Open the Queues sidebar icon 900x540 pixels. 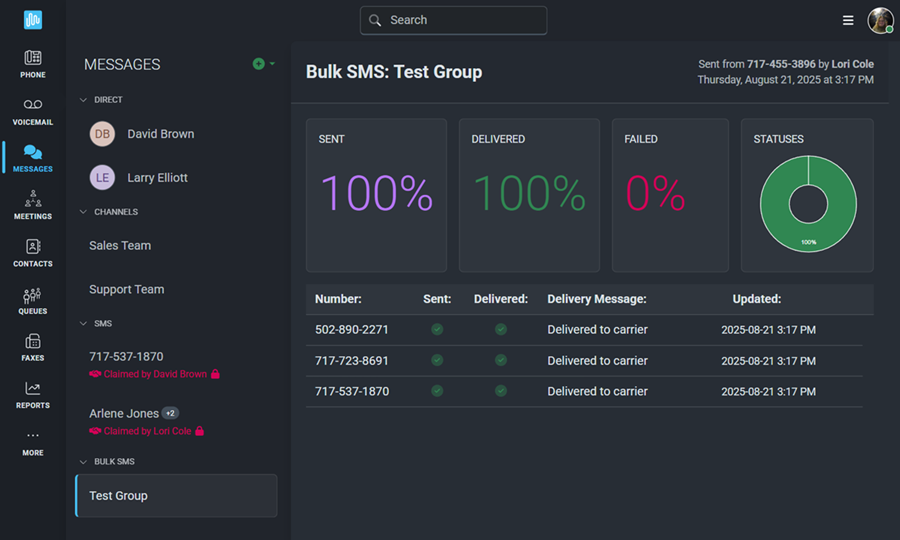33,295
